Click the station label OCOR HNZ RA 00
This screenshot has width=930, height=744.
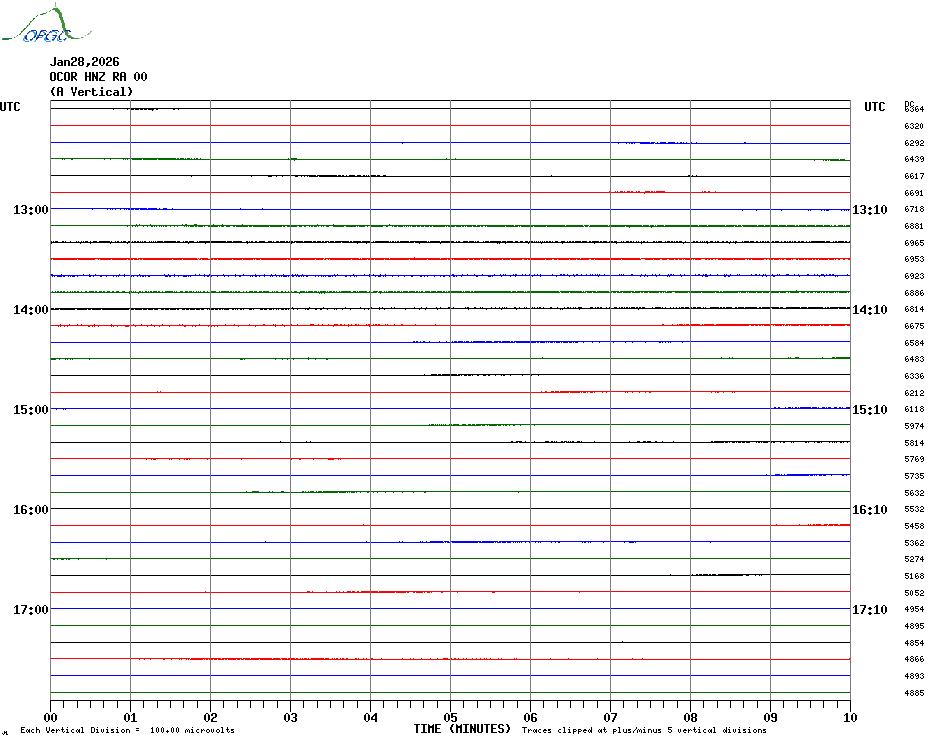click(x=98, y=77)
